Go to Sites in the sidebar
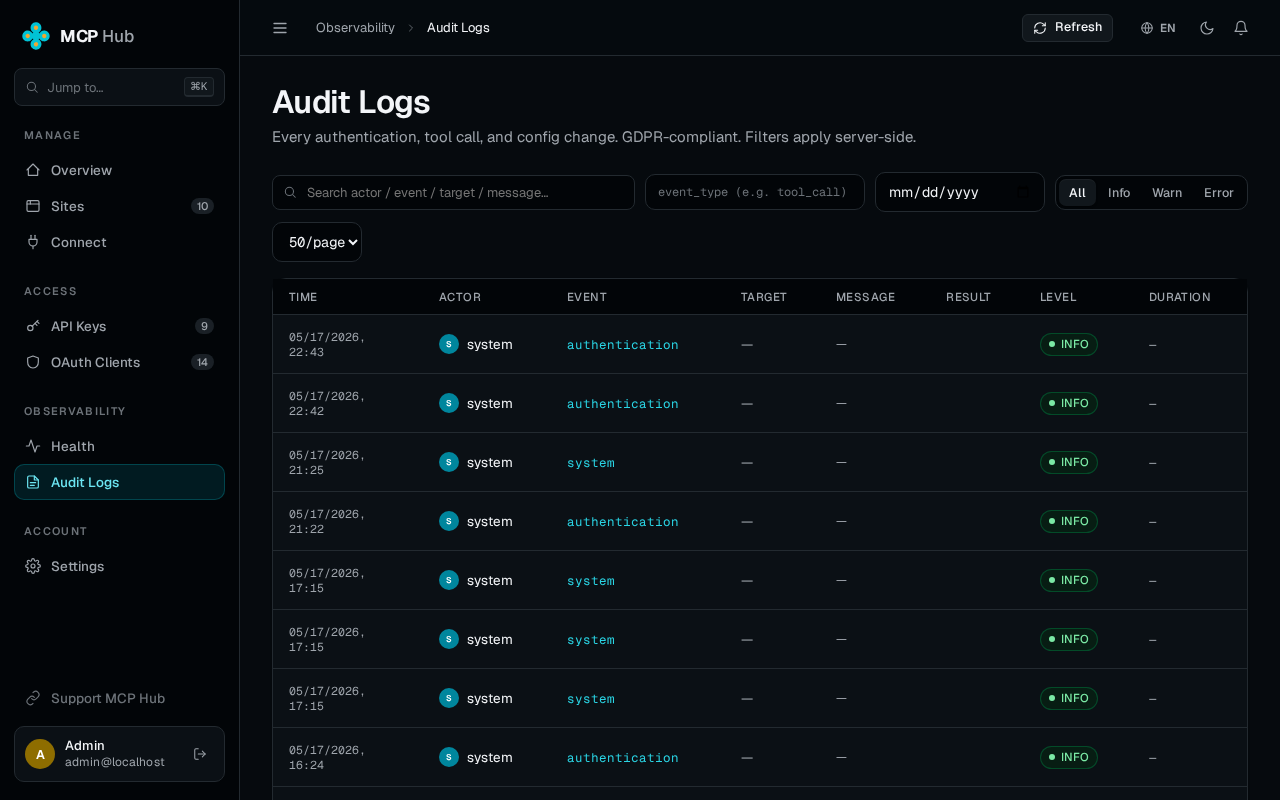Screen dimensions: 1280x800 pyautogui.click(x=119, y=206)
